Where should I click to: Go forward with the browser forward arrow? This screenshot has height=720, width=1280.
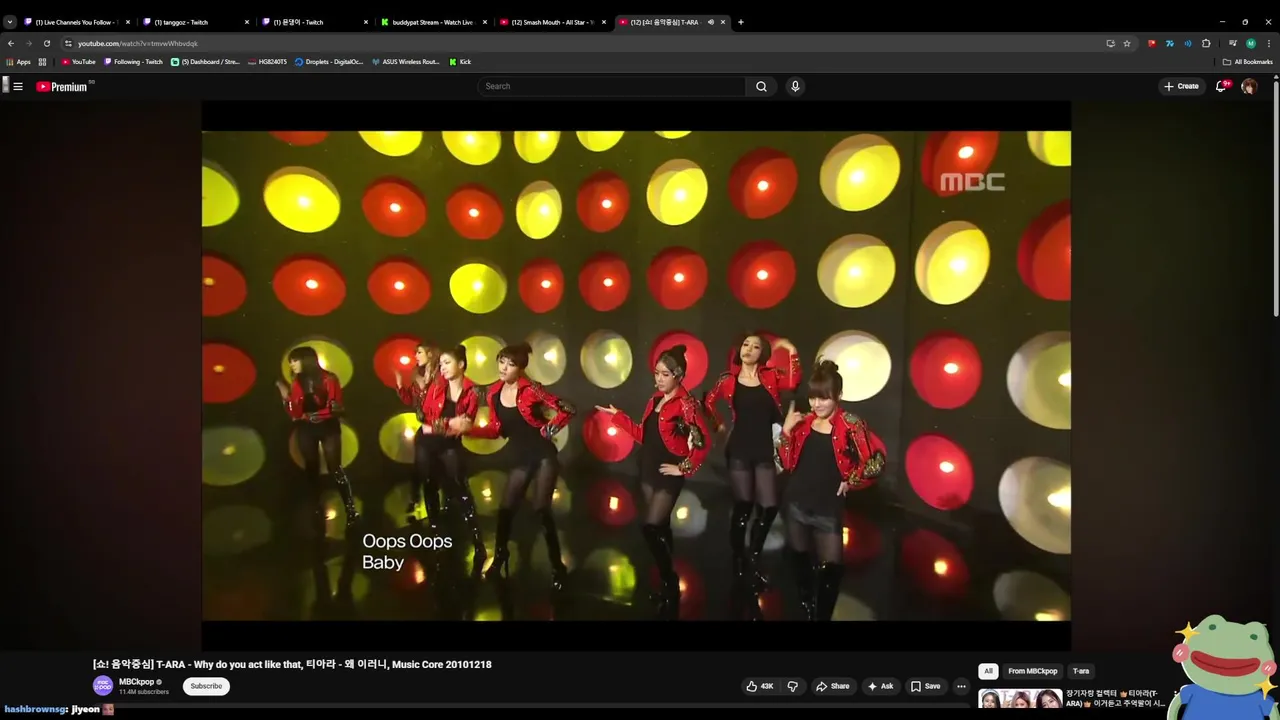28,43
